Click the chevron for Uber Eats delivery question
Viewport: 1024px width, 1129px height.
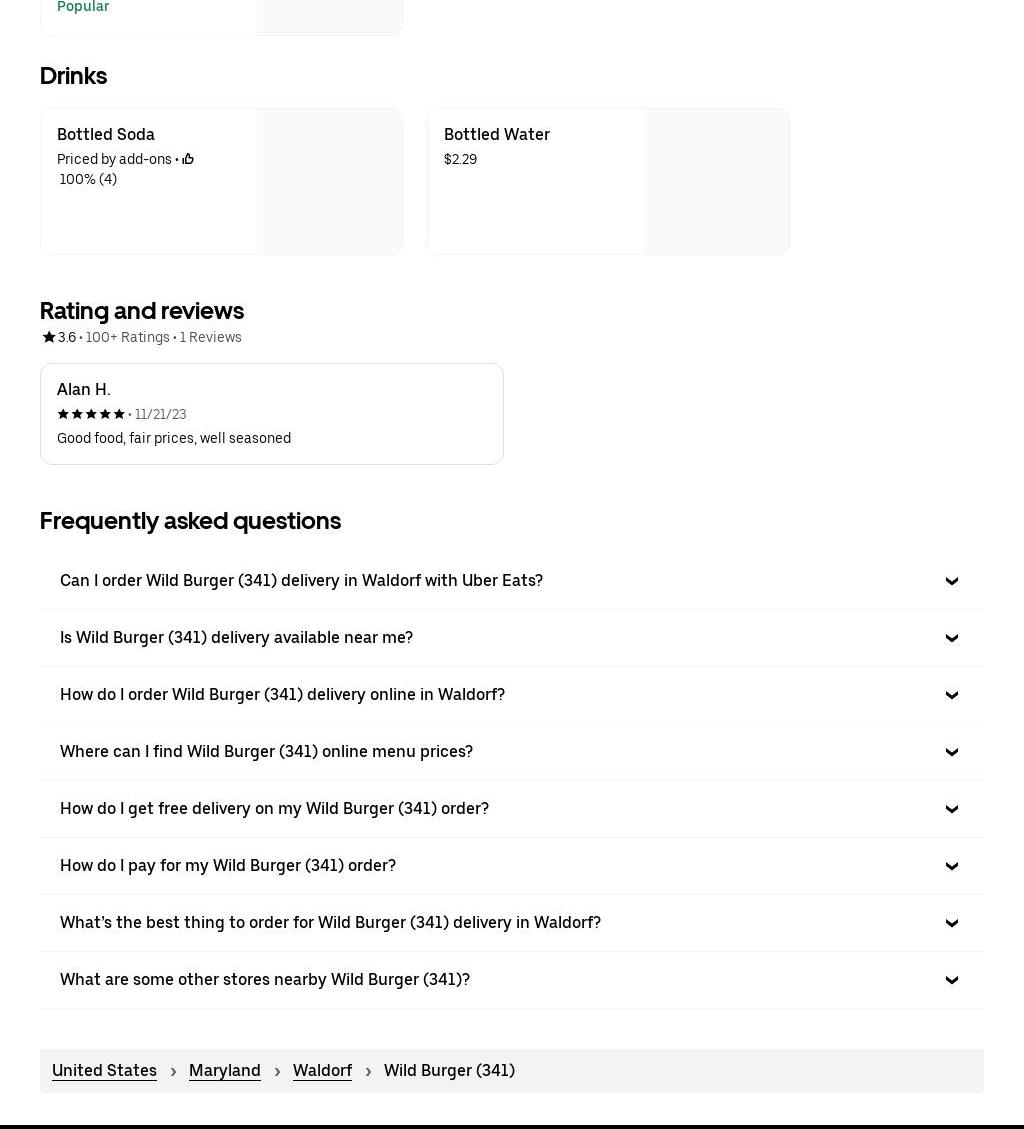[951, 581]
